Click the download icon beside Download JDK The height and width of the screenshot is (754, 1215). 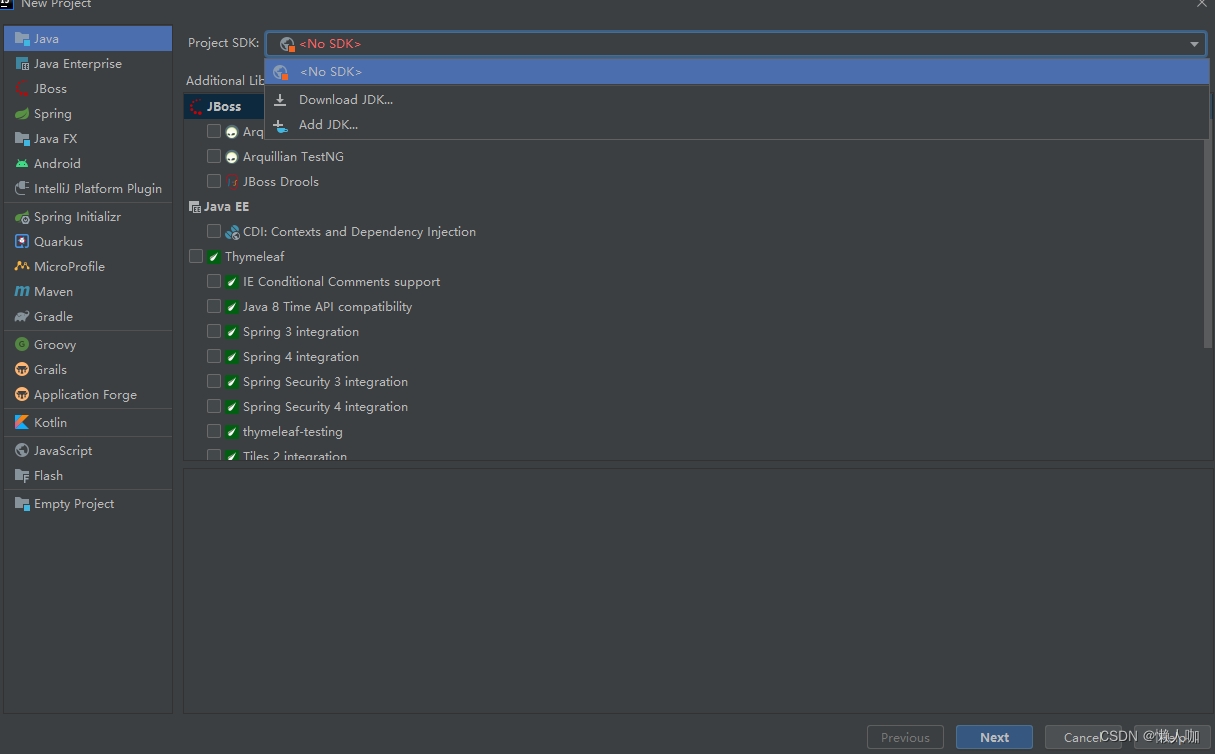point(281,100)
